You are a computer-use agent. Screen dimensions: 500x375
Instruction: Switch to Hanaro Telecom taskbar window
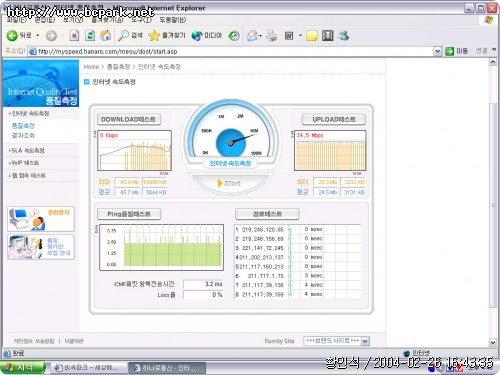click(x=167, y=368)
